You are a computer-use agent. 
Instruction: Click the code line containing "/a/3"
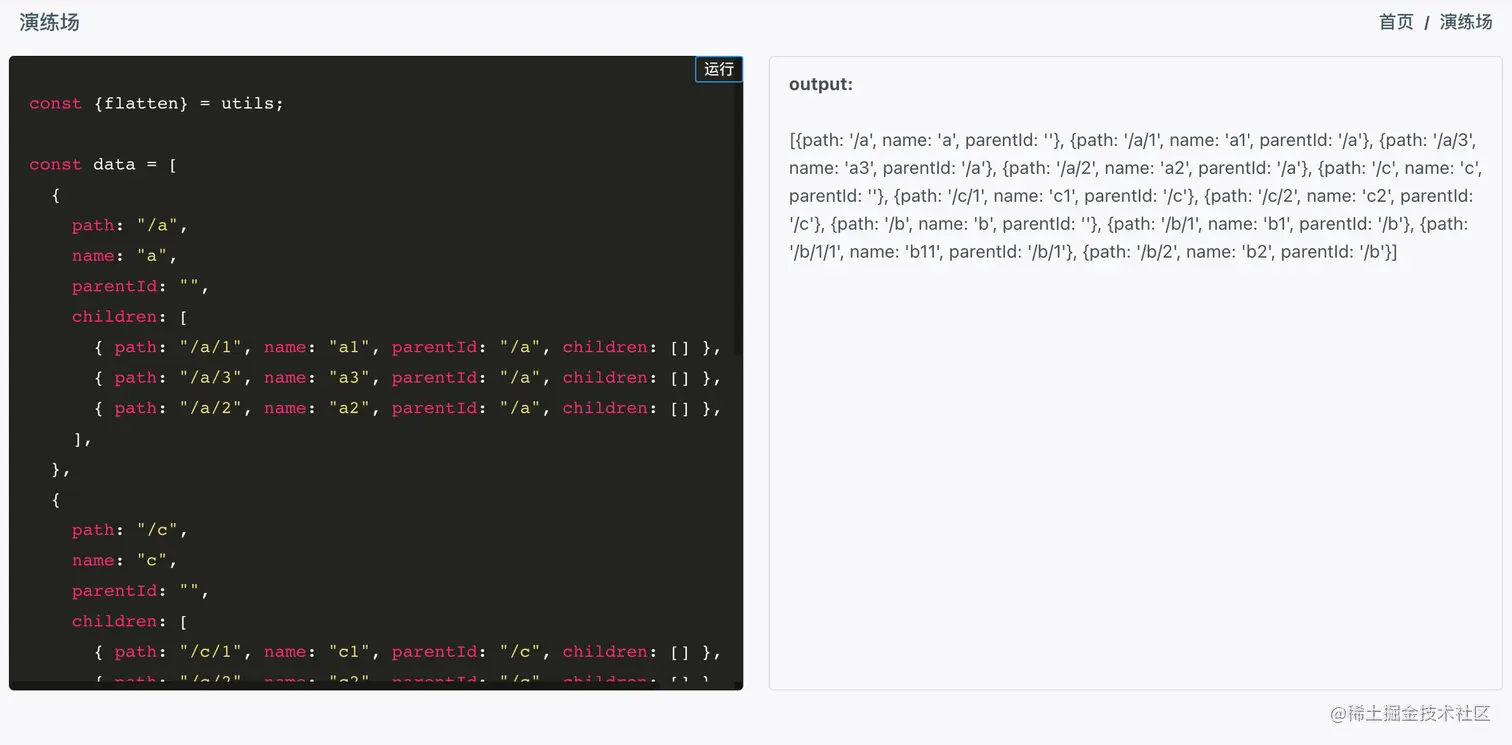click(407, 378)
